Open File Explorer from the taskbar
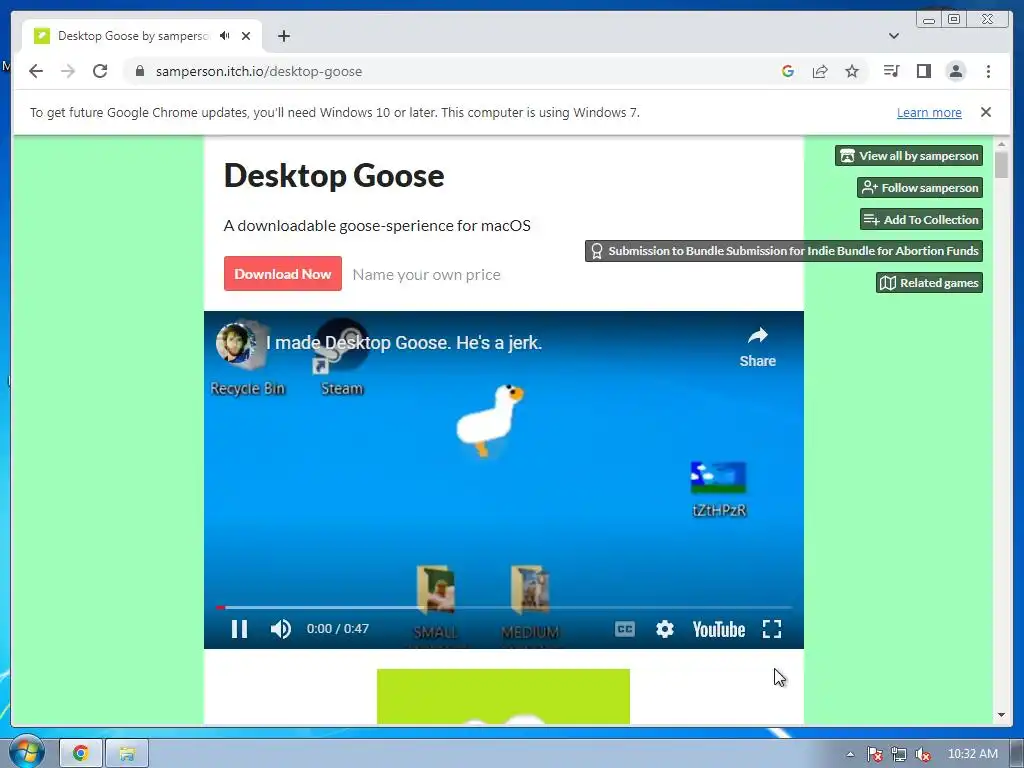 127,754
